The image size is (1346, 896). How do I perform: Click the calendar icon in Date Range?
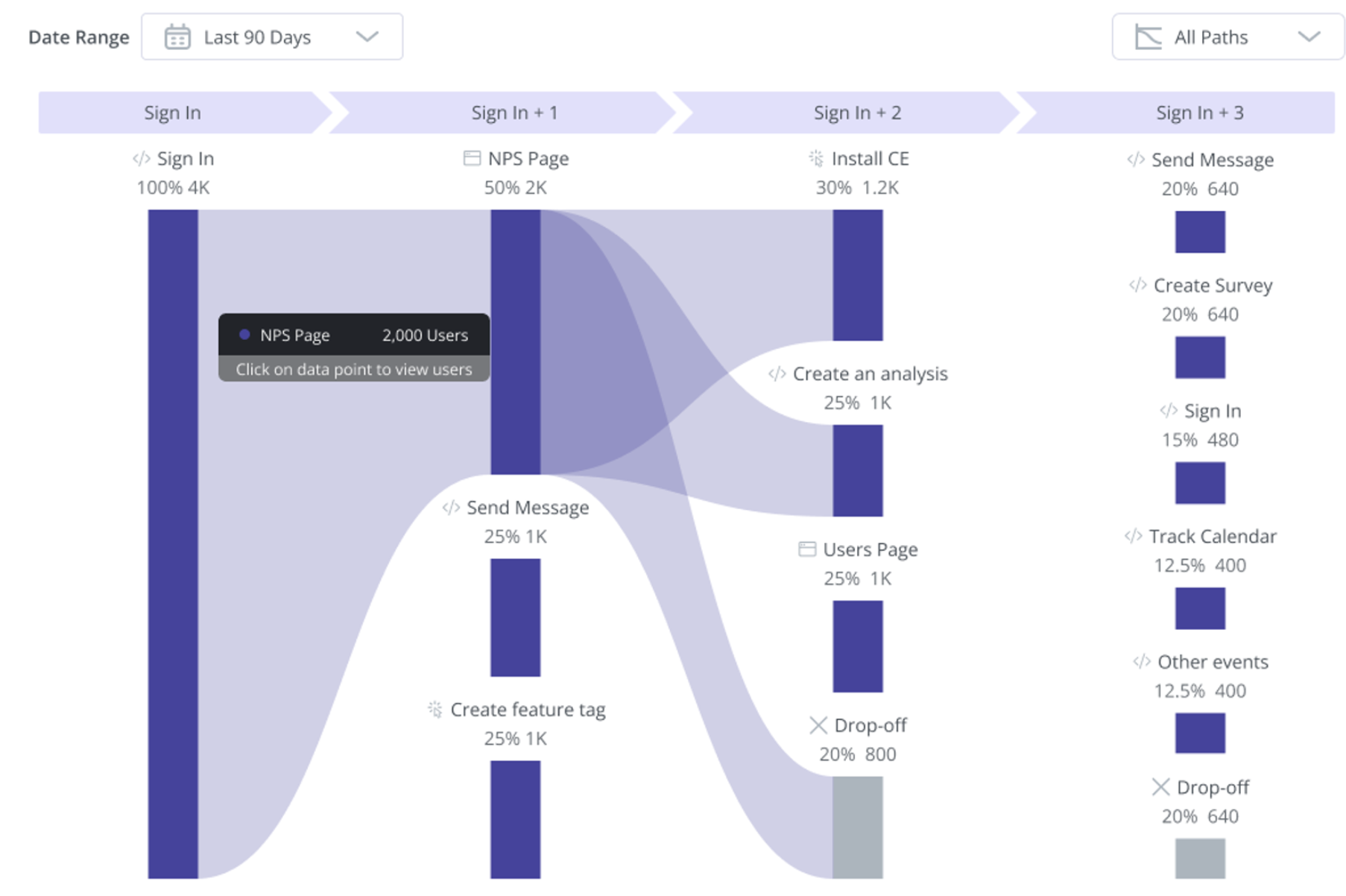[177, 37]
